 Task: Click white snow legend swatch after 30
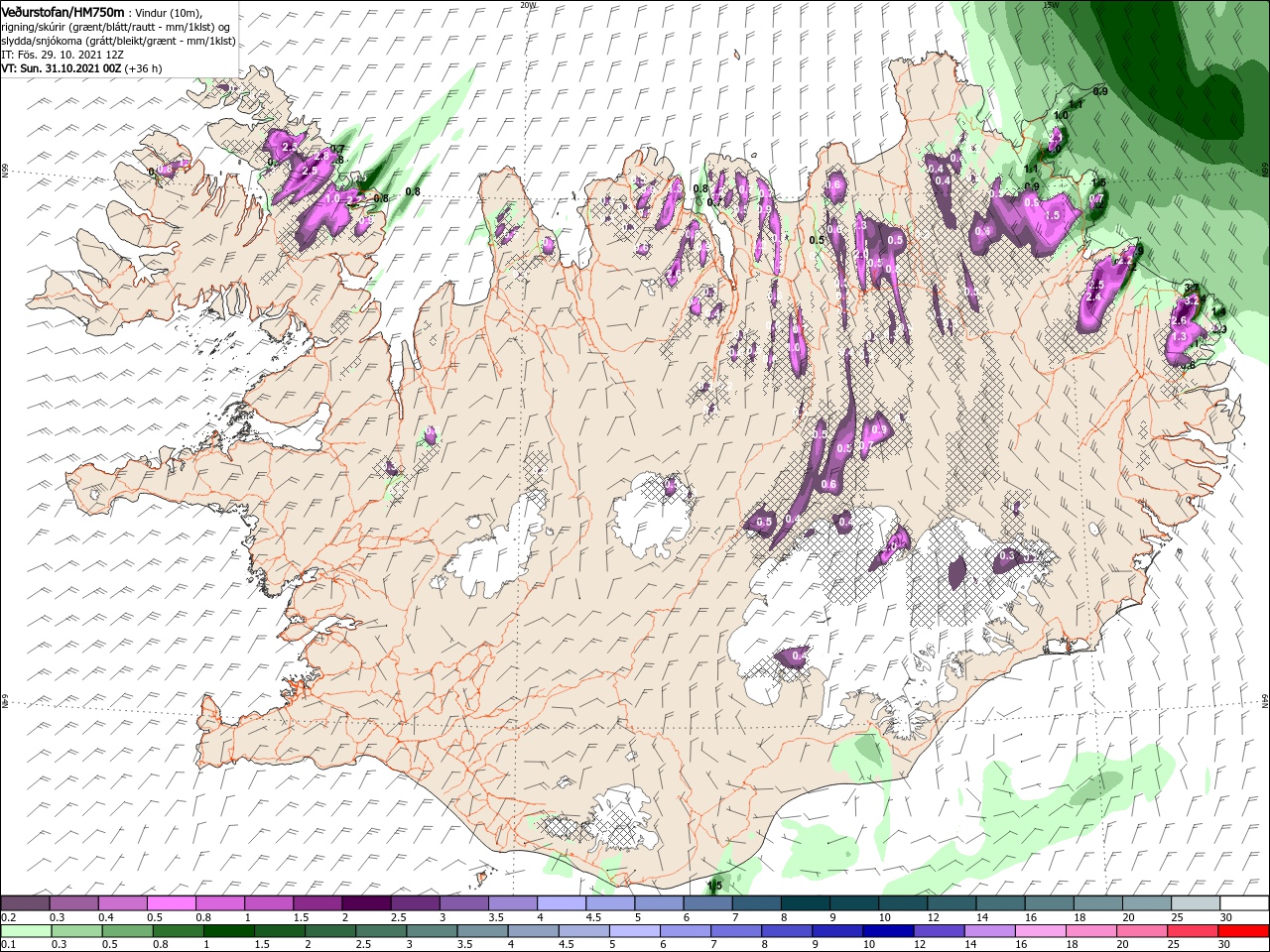click(1244, 903)
